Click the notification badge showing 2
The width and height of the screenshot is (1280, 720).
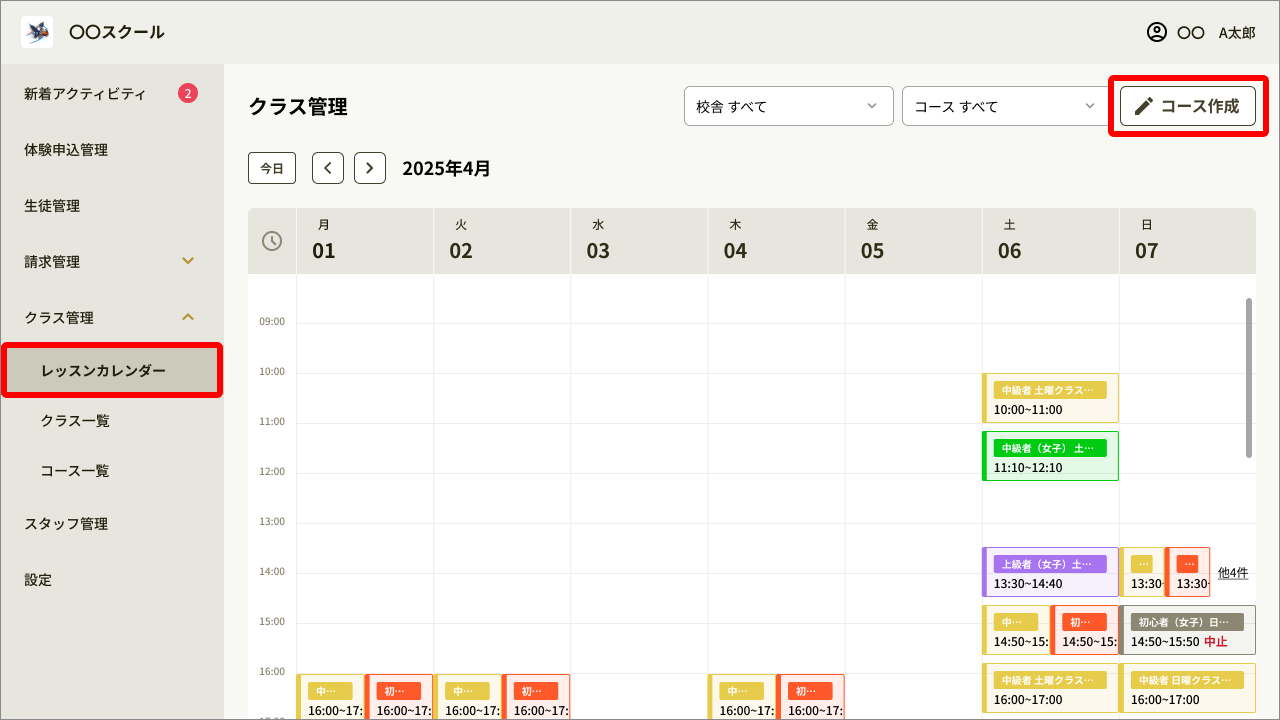click(188, 94)
